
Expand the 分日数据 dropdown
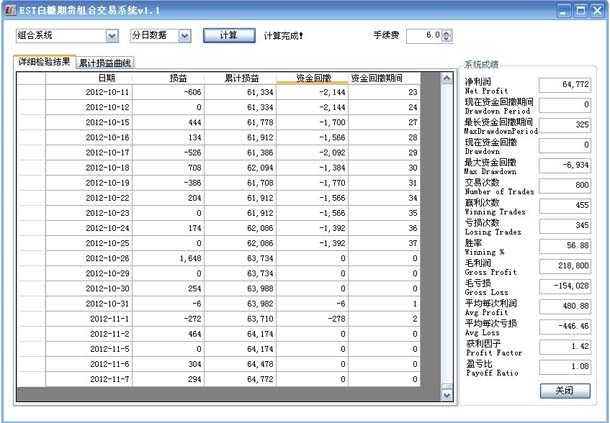pyautogui.click(x=184, y=35)
